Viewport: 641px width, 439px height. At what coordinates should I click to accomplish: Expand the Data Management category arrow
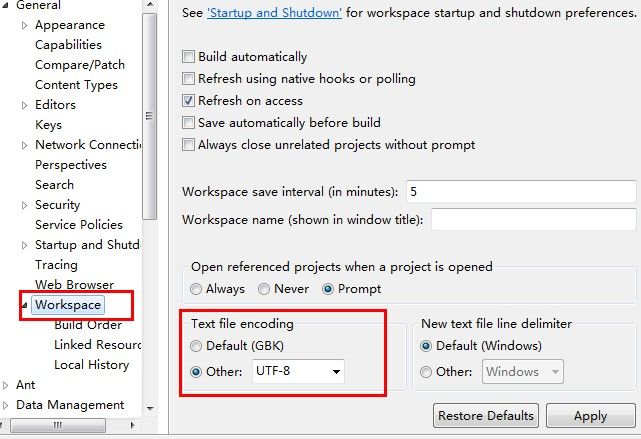click(x=5, y=405)
